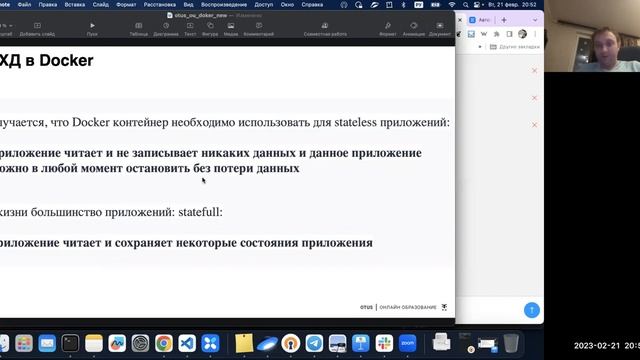640x360 pixels.
Task: Open zoom percentage dropdown in Keynote toolbar
Action: click(x=6, y=26)
